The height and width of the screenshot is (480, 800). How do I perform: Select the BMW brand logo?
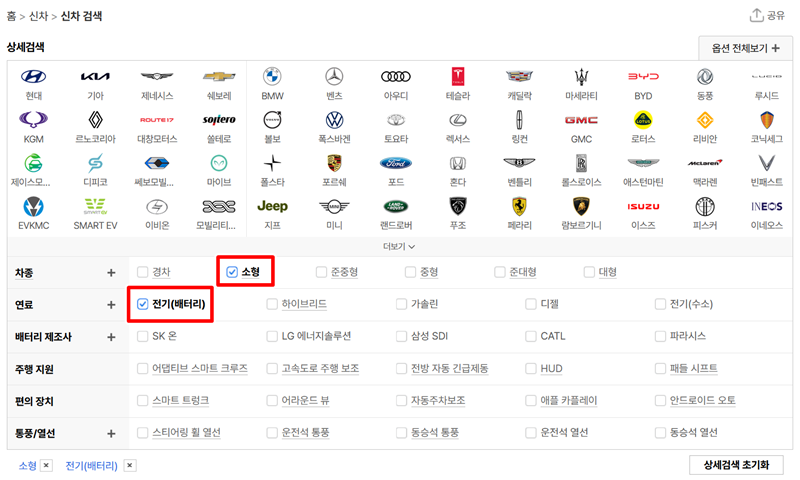pyautogui.click(x=272, y=77)
